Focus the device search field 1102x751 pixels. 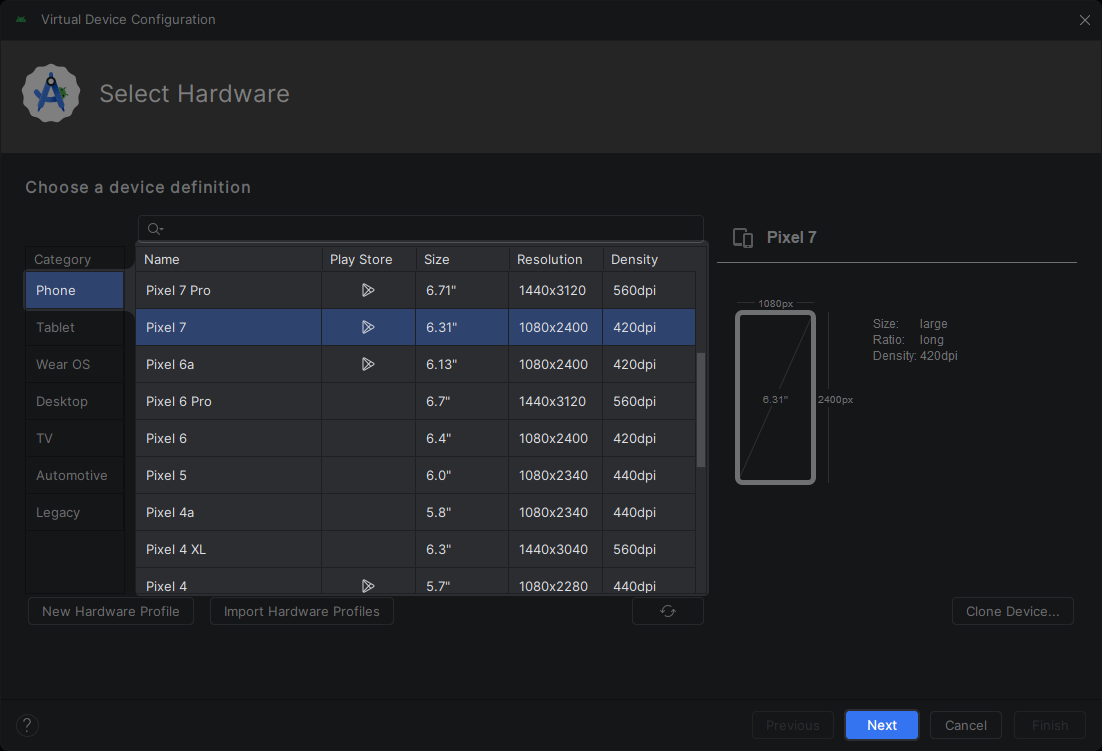420,228
